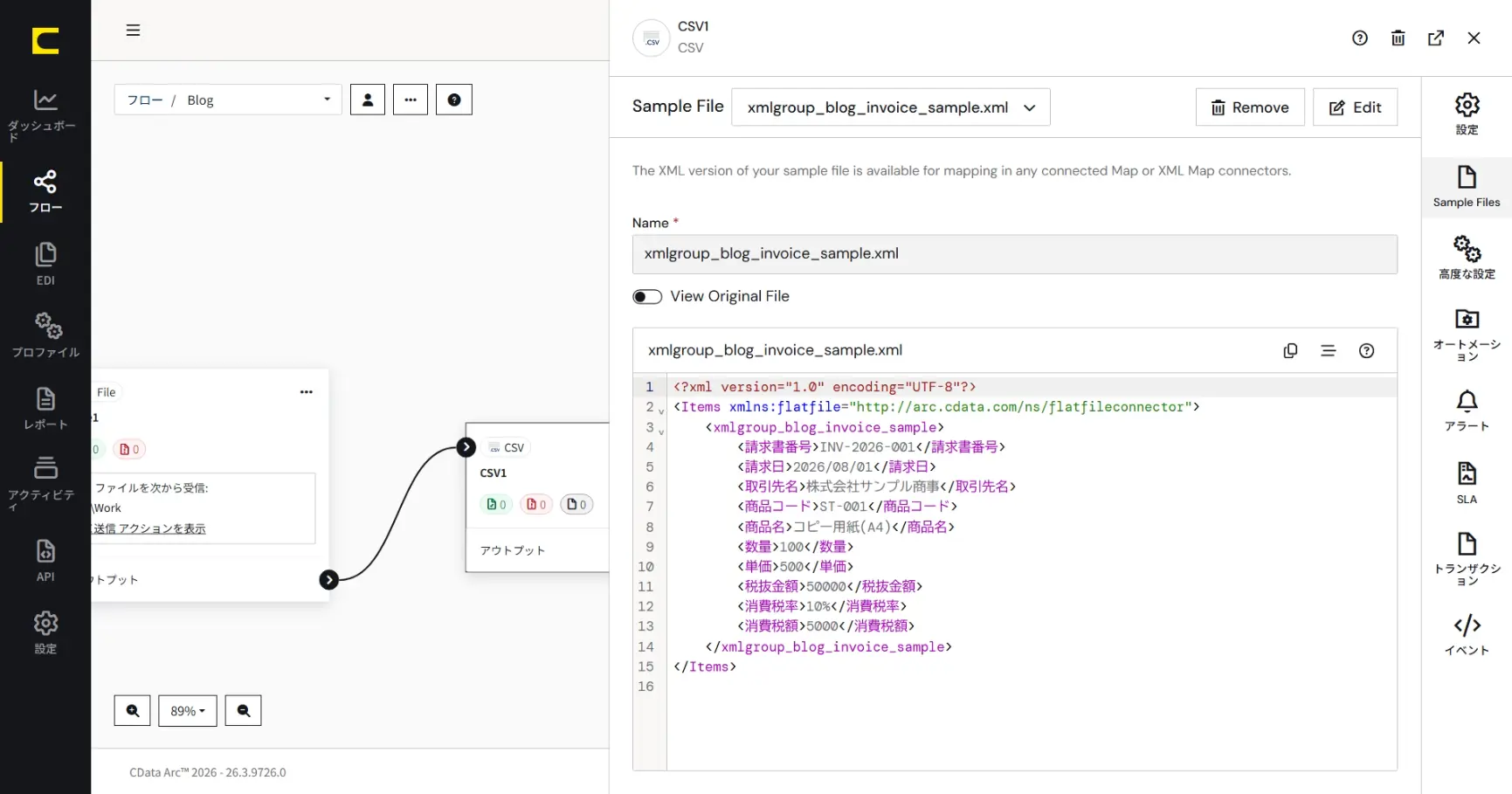Click the アウトプット label on CSV1 node
This screenshot has width=1512, height=794.
coord(513,550)
